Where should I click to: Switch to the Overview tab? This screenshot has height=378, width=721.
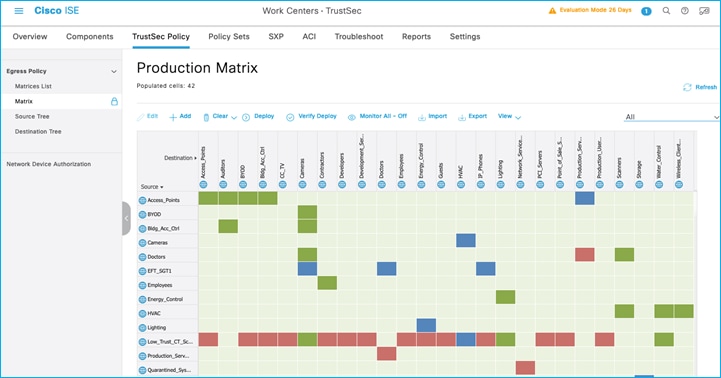pyautogui.click(x=30, y=37)
